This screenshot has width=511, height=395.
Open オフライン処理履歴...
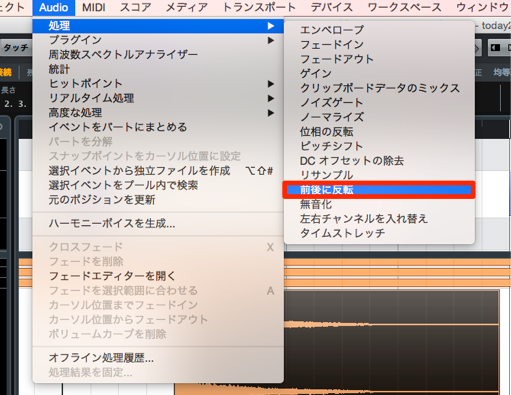pos(158,358)
